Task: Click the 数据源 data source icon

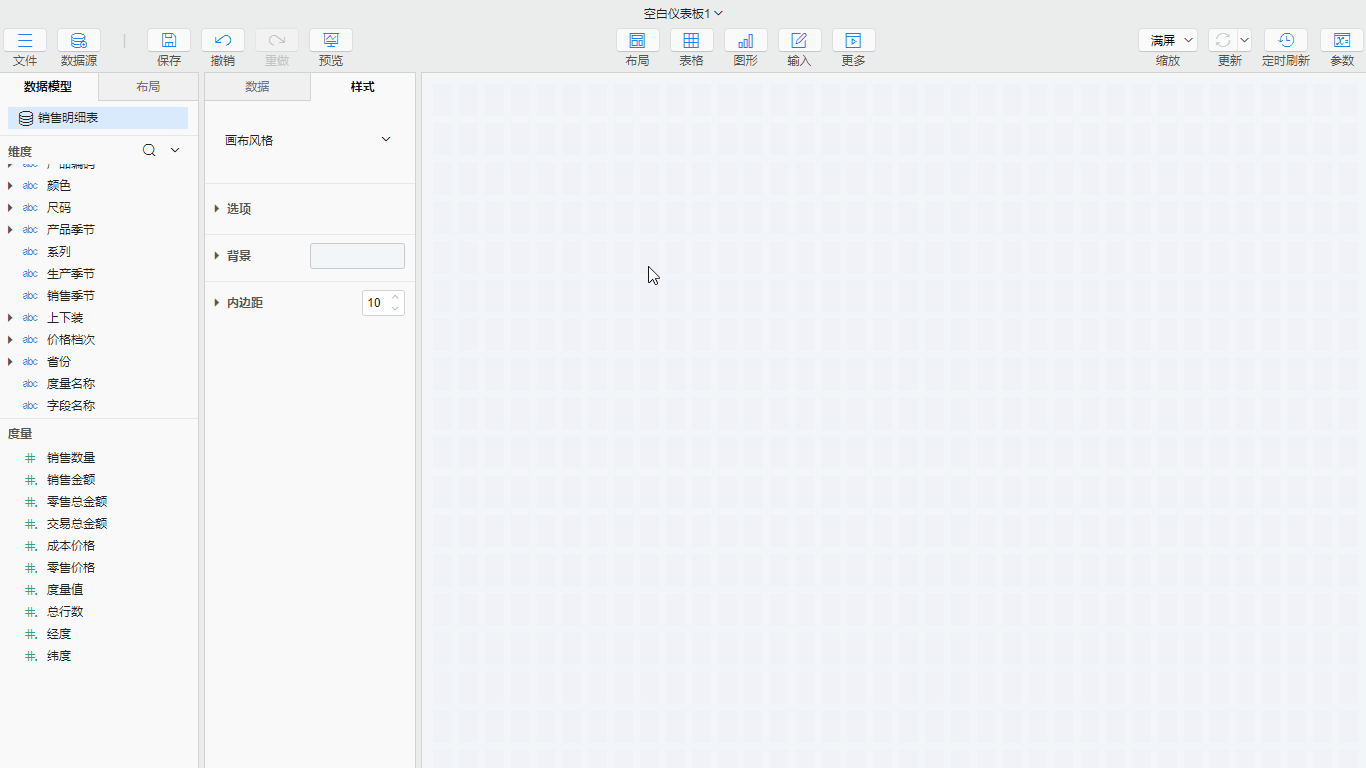Action: pyautogui.click(x=79, y=41)
